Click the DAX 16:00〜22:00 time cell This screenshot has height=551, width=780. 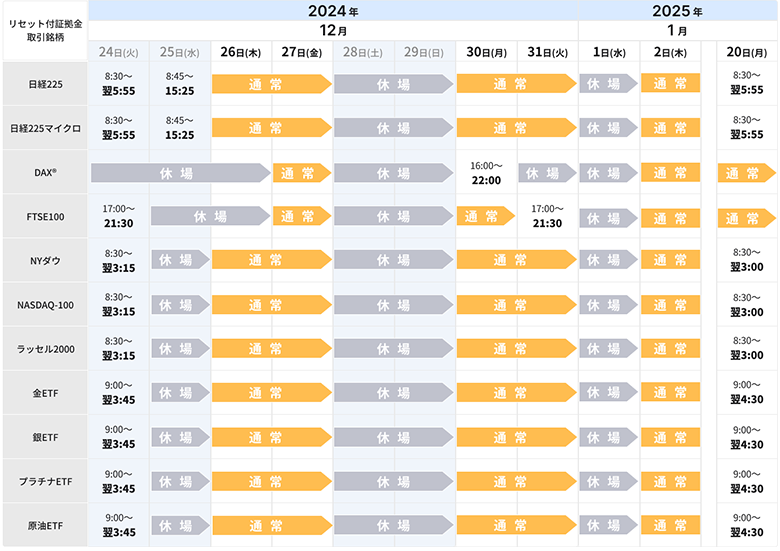(x=486, y=172)
